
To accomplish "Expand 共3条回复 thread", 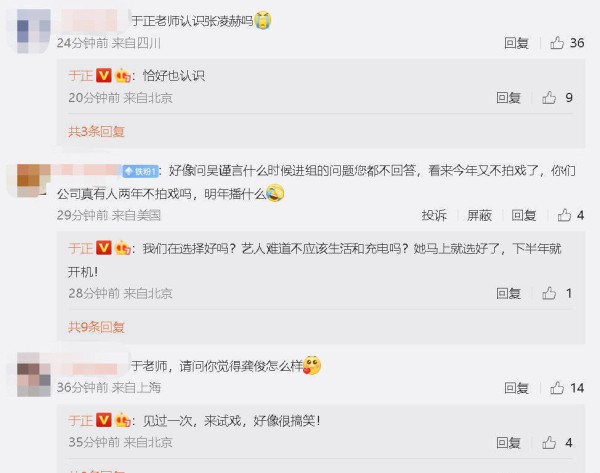I will click(96, 132).
